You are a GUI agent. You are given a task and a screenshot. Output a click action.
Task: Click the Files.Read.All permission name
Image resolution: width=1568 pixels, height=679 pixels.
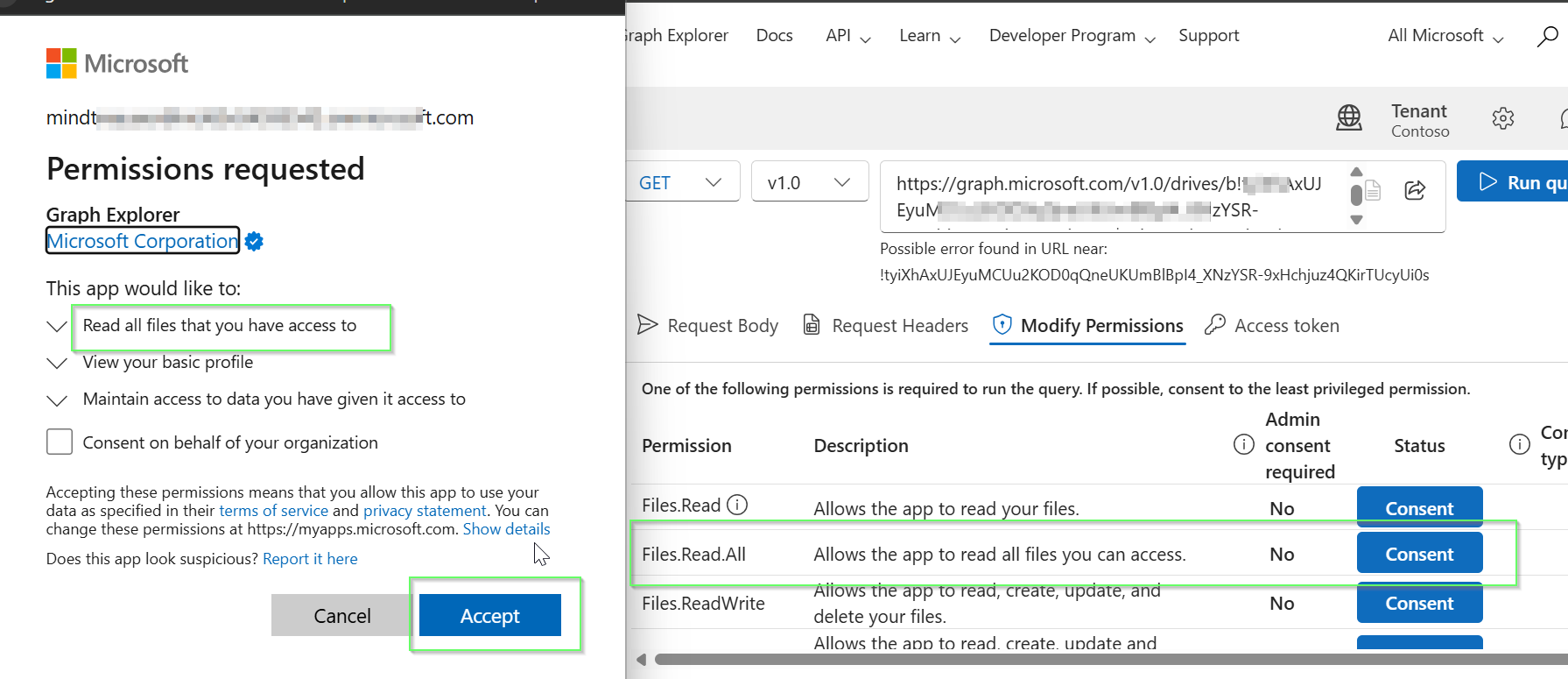click(x=693, y=554)
